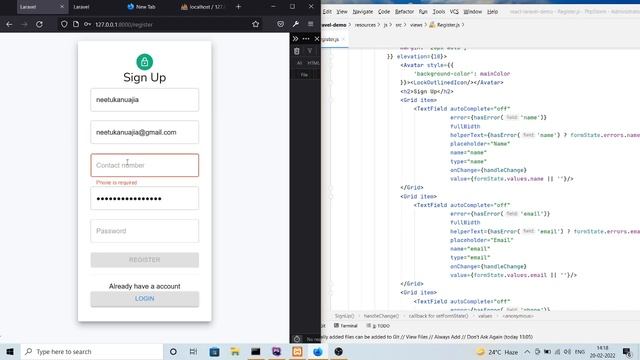Viewport: 640px width, 360px height.
Task: Click the resources breadcrumb in PhpStorm
Action: coord(365,25)
